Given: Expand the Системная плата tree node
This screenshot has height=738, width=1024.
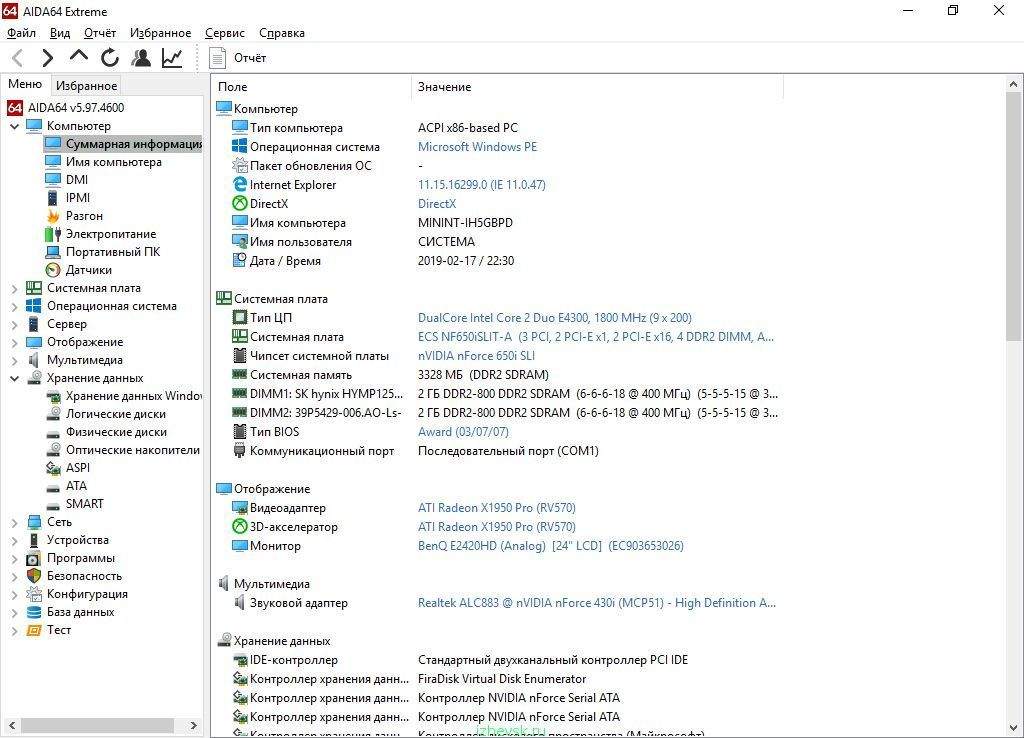Looking at the screenshot, I should 14,288.
